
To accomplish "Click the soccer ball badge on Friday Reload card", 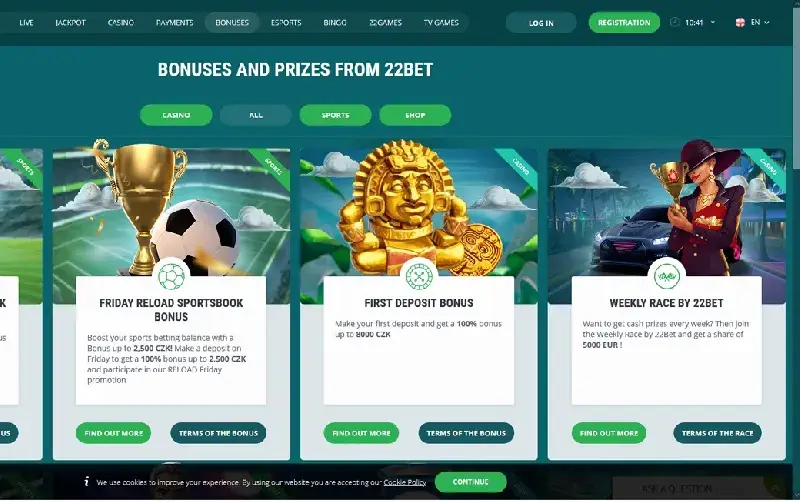I will (171, 276).
